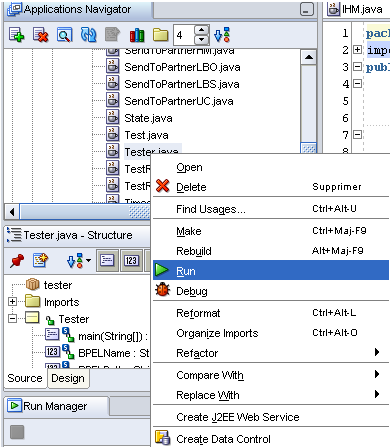This screenshot has width=390, height=447.
Task: Toggle the show fields 123 button in Structure toolbar
Action: point(131,260)
